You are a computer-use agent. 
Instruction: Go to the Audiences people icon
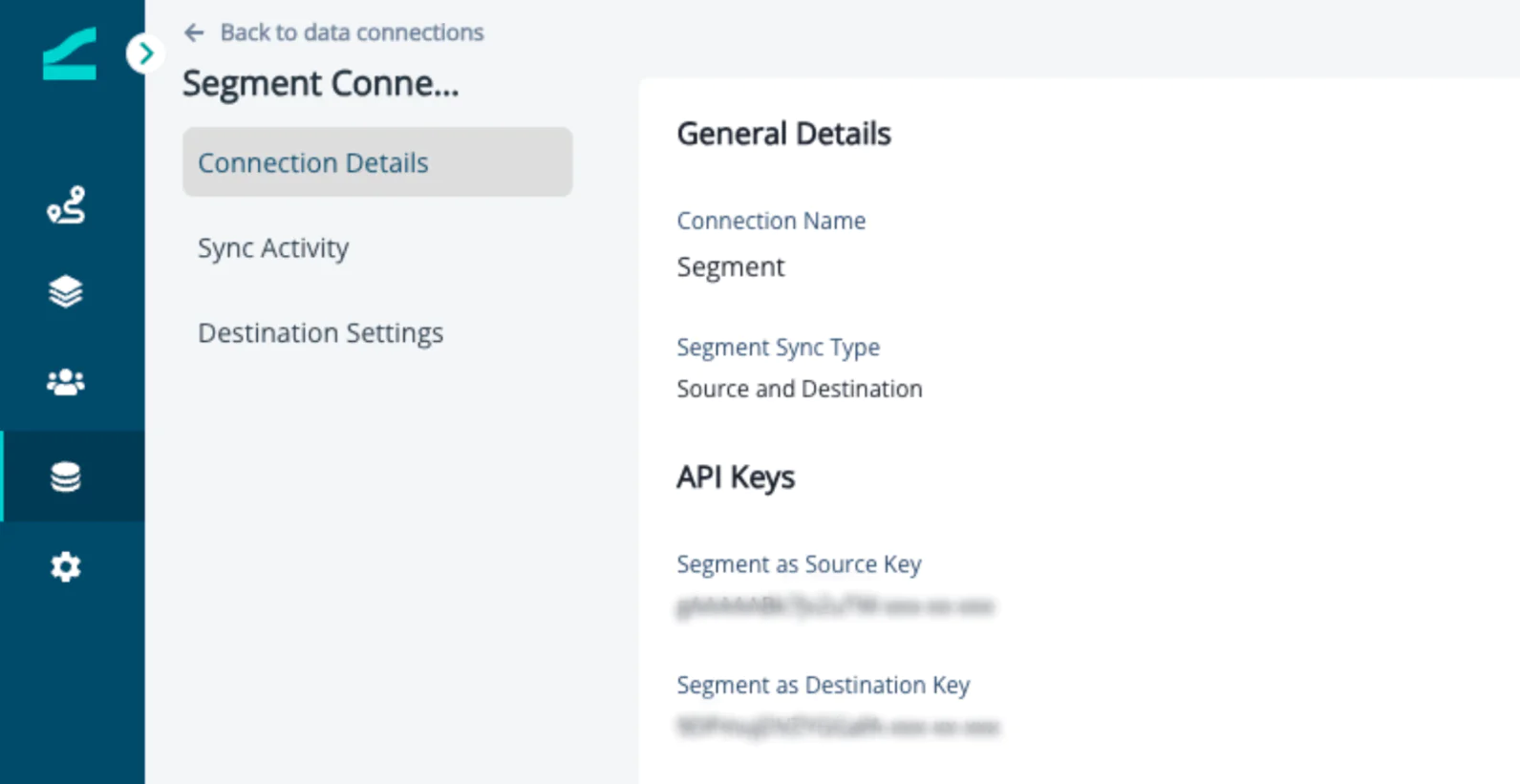(x=66, y=382)
